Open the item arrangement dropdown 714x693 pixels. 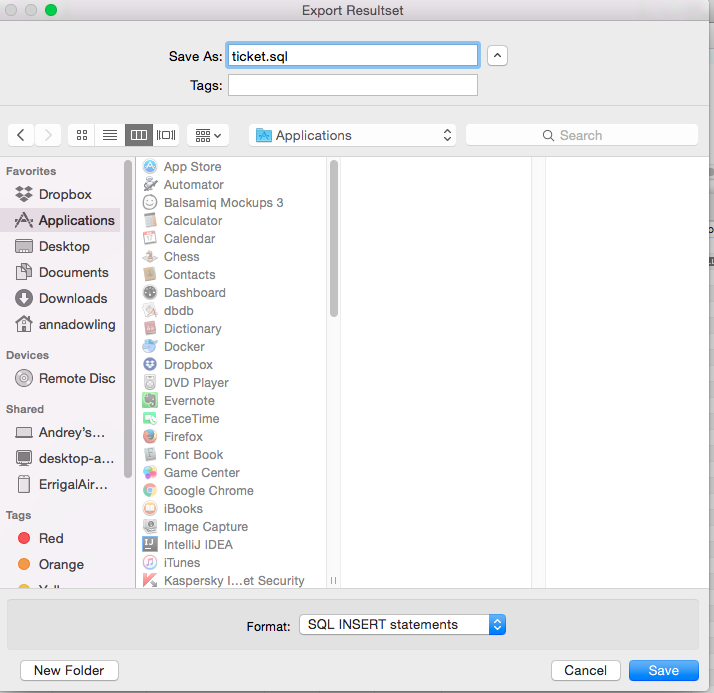208,135
